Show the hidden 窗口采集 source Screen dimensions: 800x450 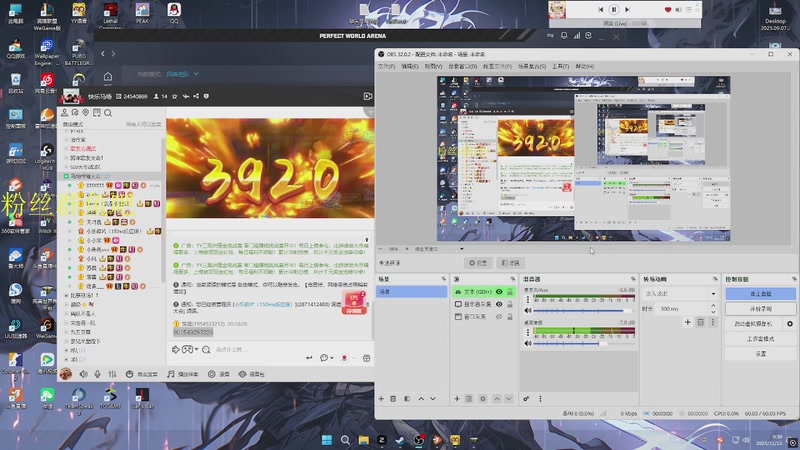point(499,317)
